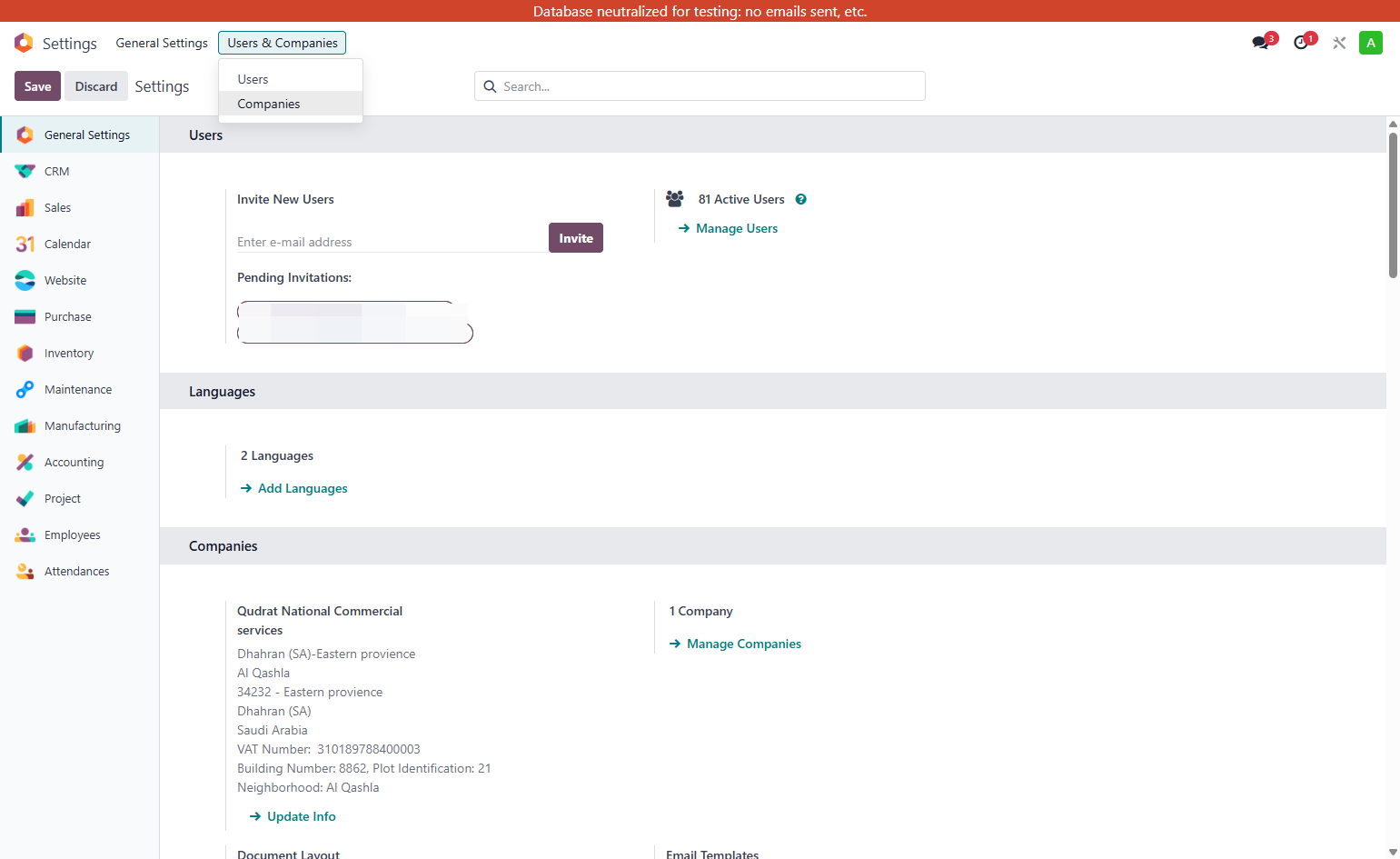Viewport: 1400px width, 859px height.
Task: Open the activities clock icon
Action: click(1302, 43)
